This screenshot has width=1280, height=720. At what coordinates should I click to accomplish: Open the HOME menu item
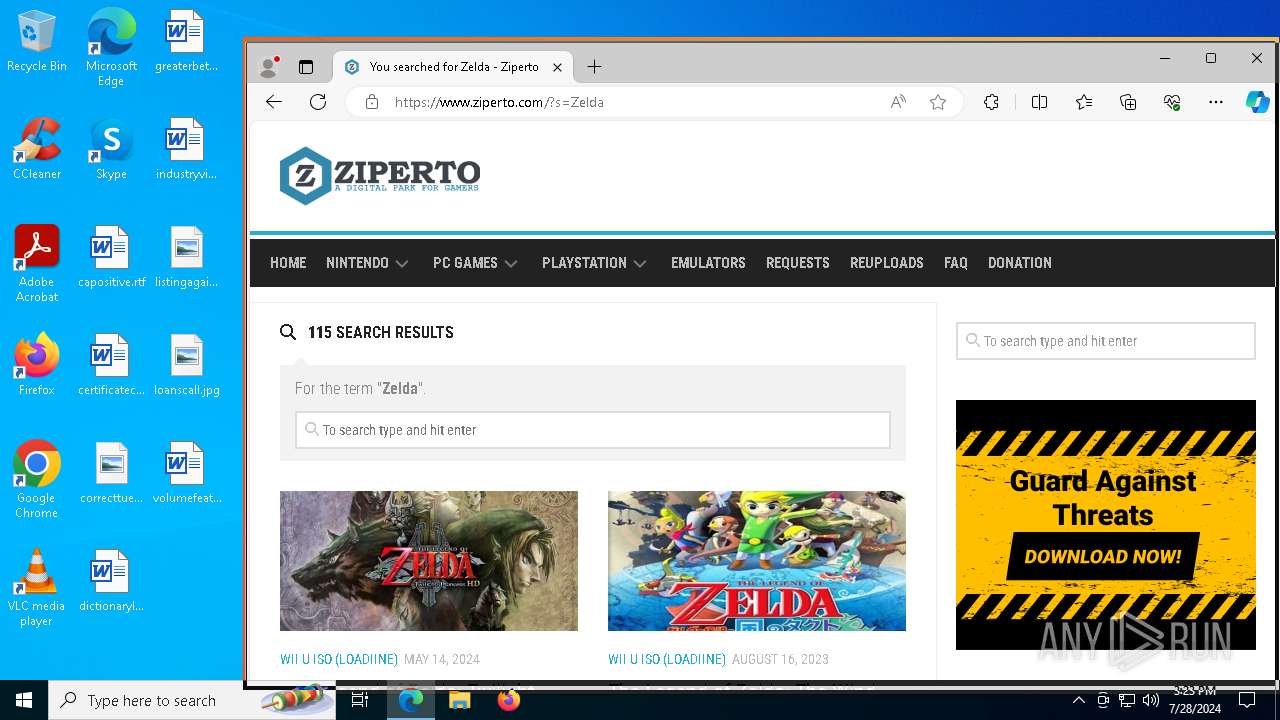(x=288, y=263)
